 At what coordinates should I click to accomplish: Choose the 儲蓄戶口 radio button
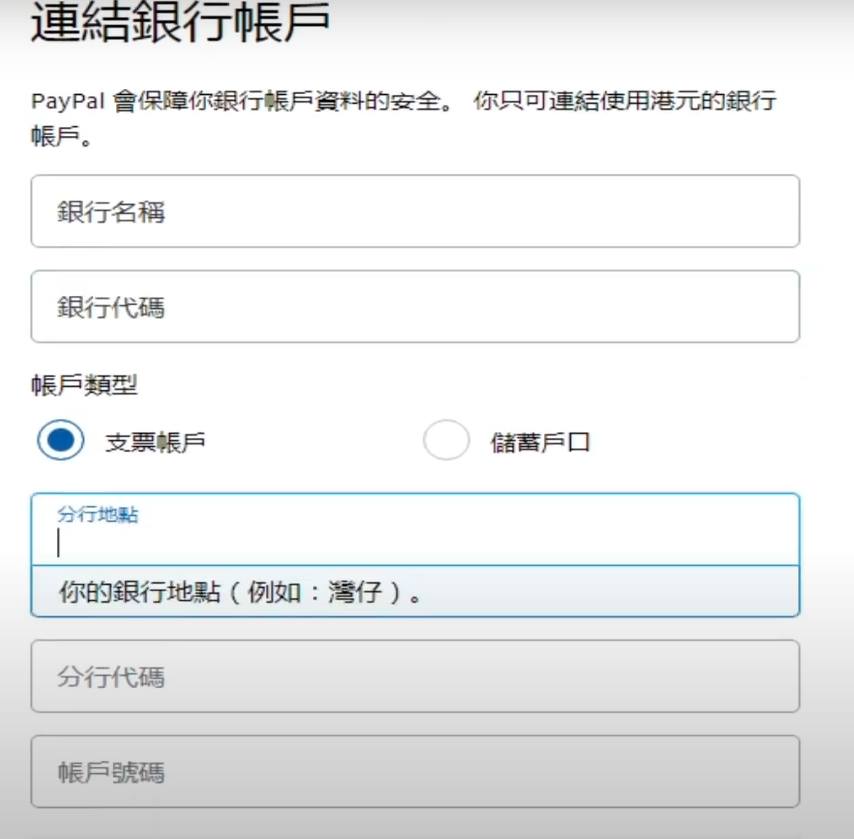[446, 441]
